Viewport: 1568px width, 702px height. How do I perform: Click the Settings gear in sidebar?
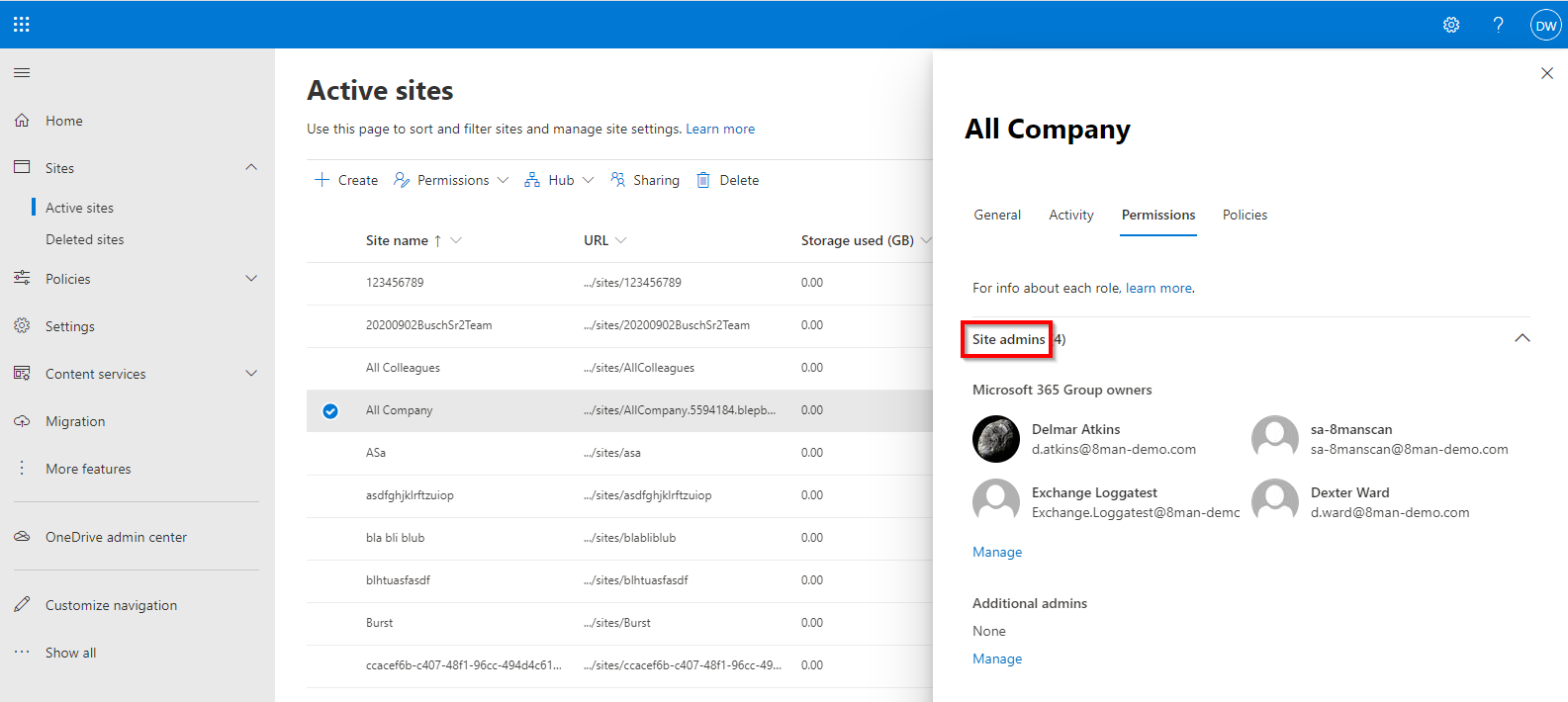click(x=22, y=325)
